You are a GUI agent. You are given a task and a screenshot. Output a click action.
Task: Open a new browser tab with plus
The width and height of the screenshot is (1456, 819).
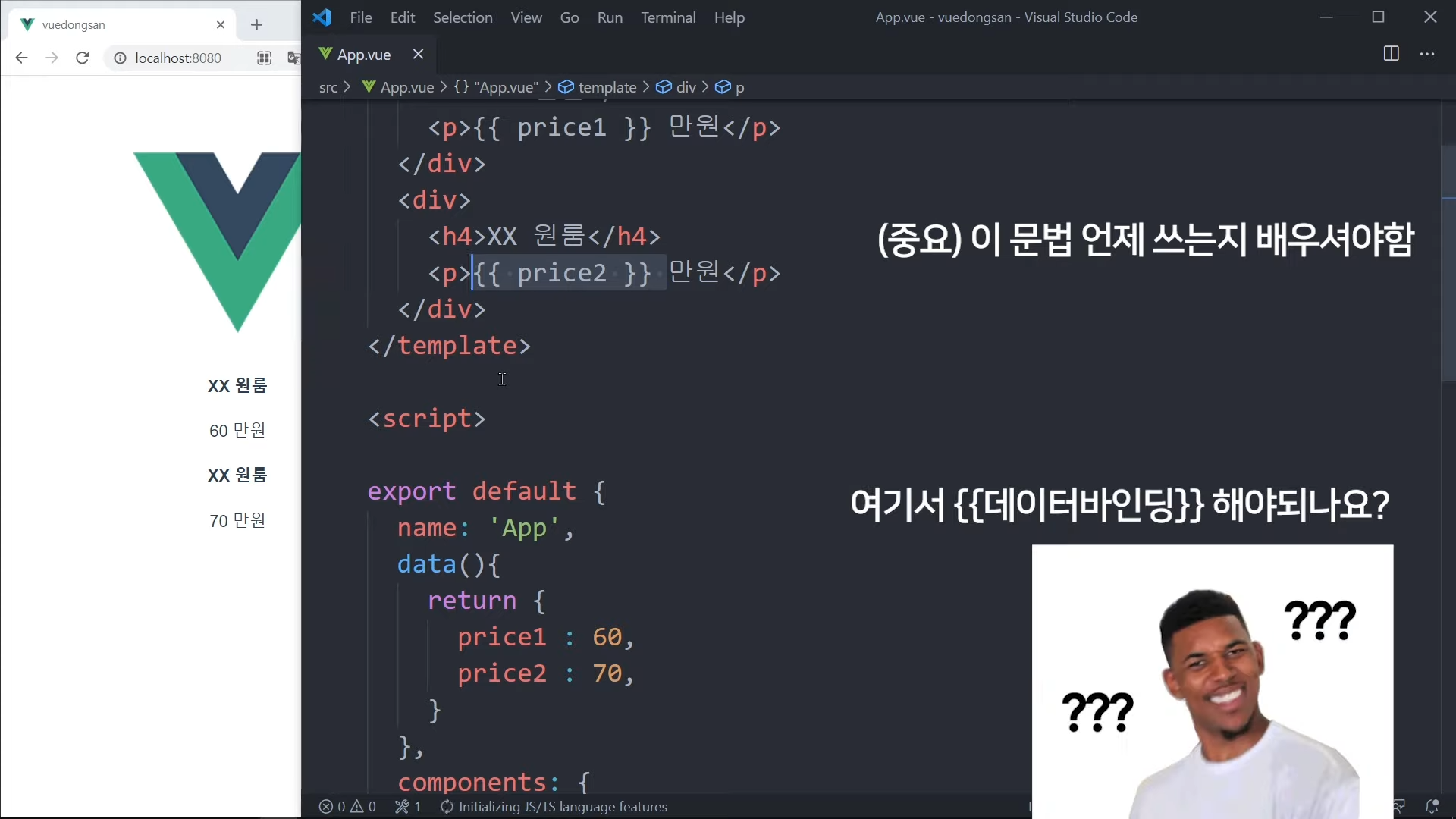(256, 25)
